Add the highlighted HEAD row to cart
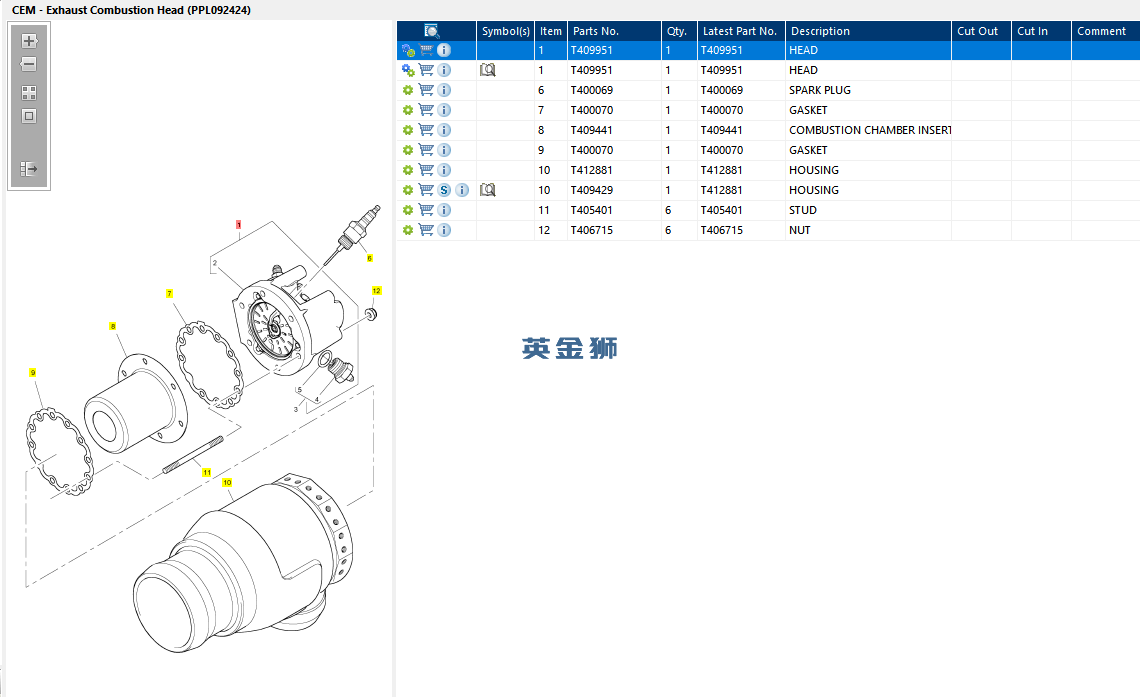The width and height of the screenshot is (1140, 697). [426, 50]
